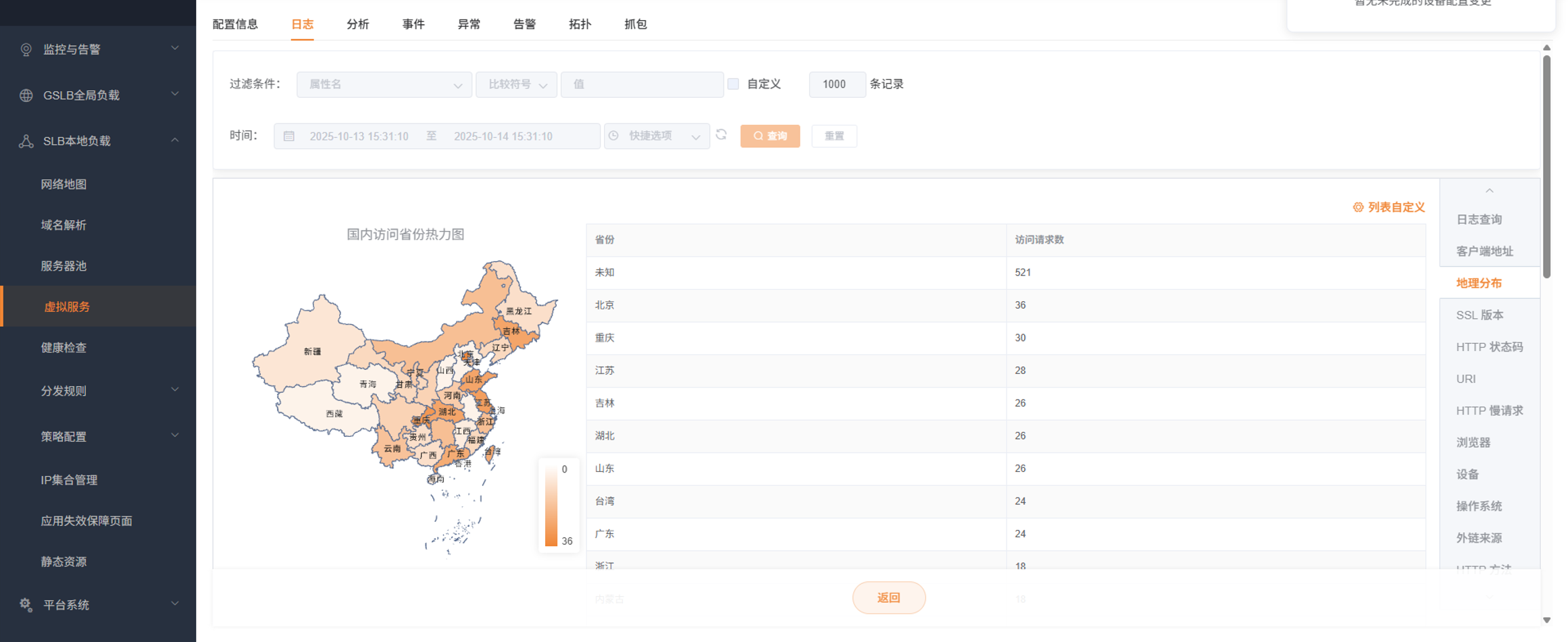Click the 查询 button
Screen dimensions: 1568x642
(769, 136)
